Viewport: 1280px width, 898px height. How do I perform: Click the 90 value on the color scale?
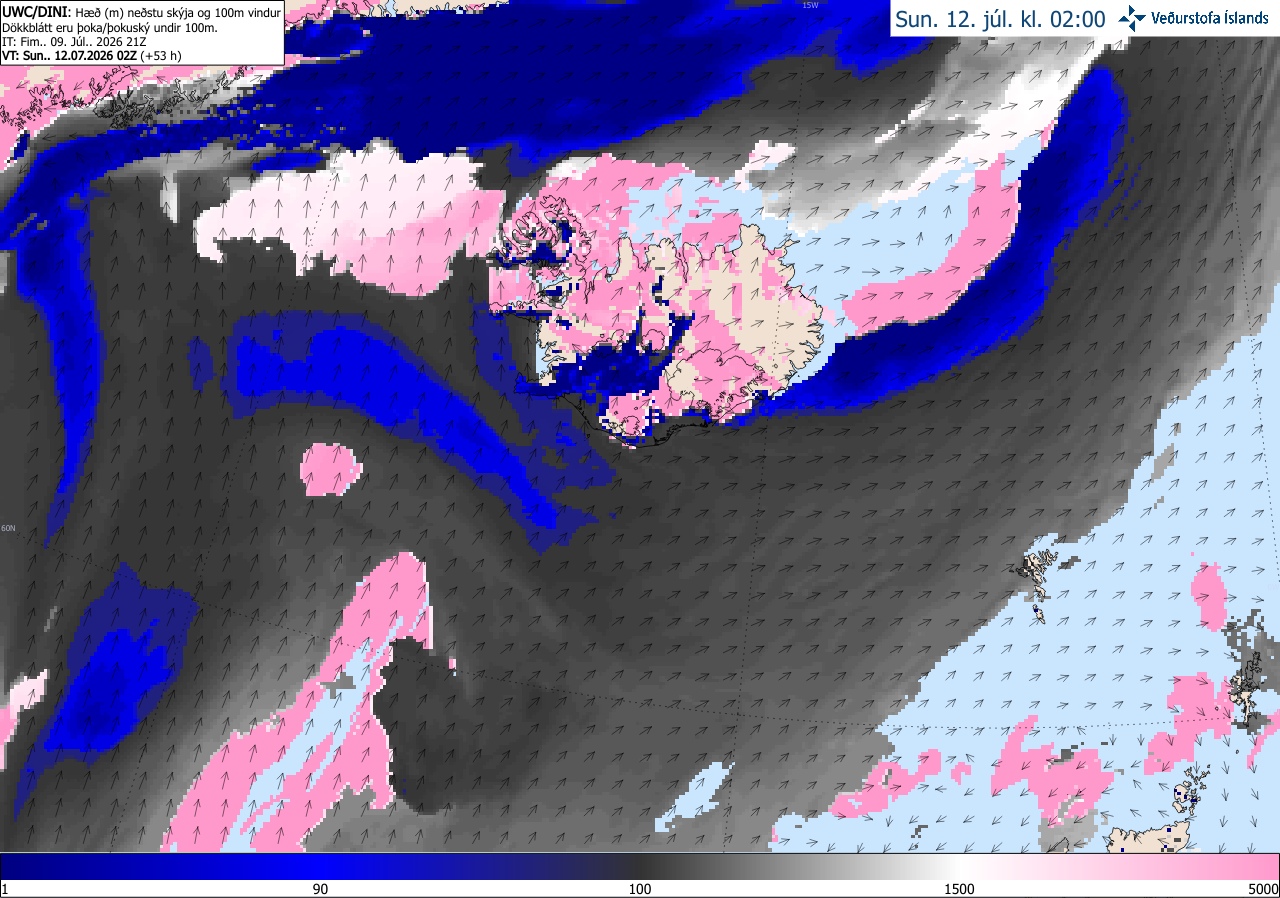(x=320, y=889)
